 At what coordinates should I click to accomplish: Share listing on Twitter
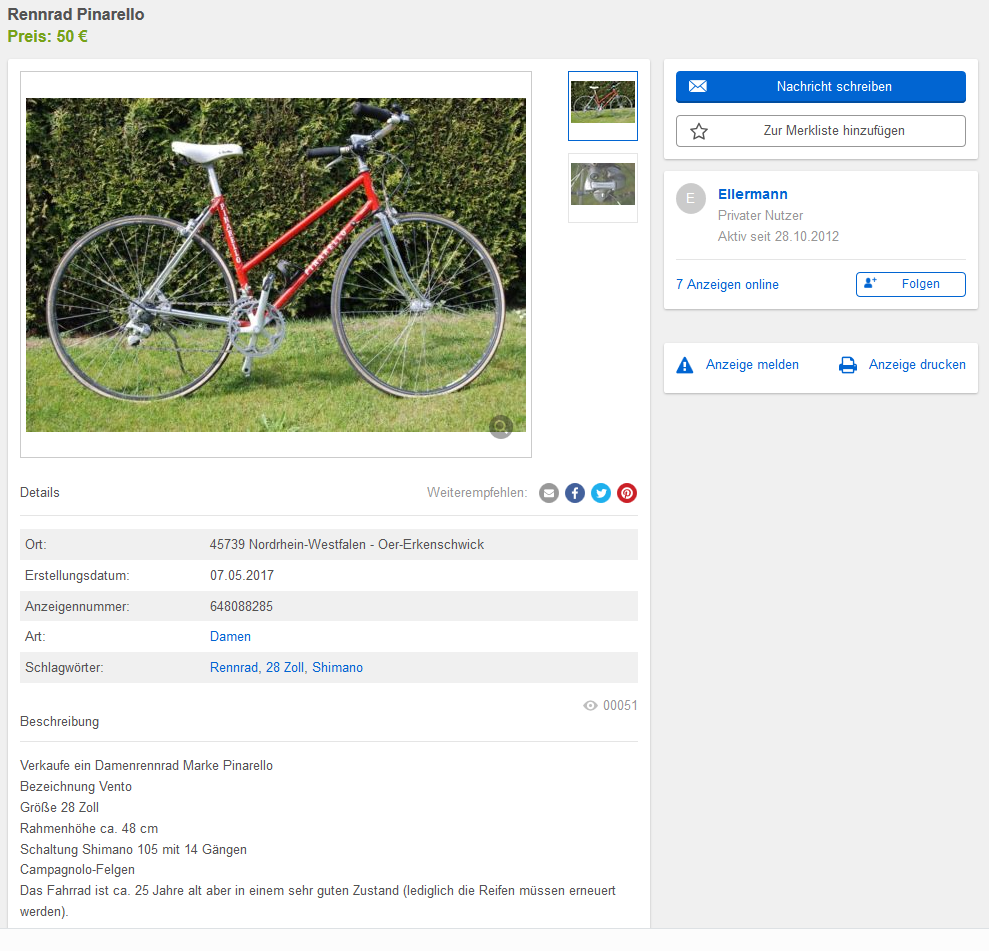pyautogui.click(x=601, y=493)
